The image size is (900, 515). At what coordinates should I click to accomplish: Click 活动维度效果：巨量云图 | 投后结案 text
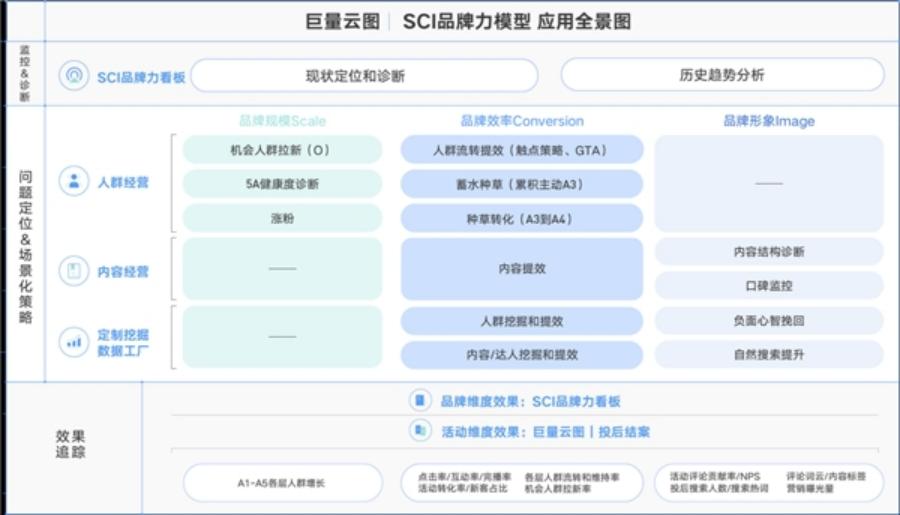point(545,431)
